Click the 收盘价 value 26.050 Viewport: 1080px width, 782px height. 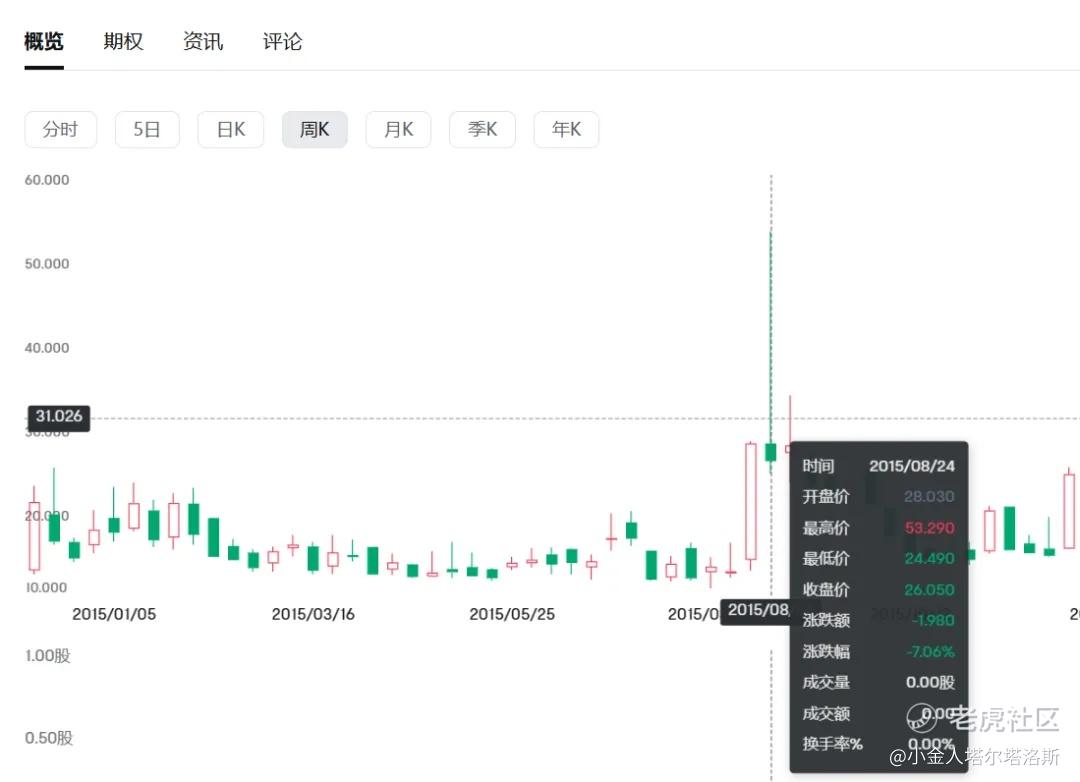[x=929, y=590]
